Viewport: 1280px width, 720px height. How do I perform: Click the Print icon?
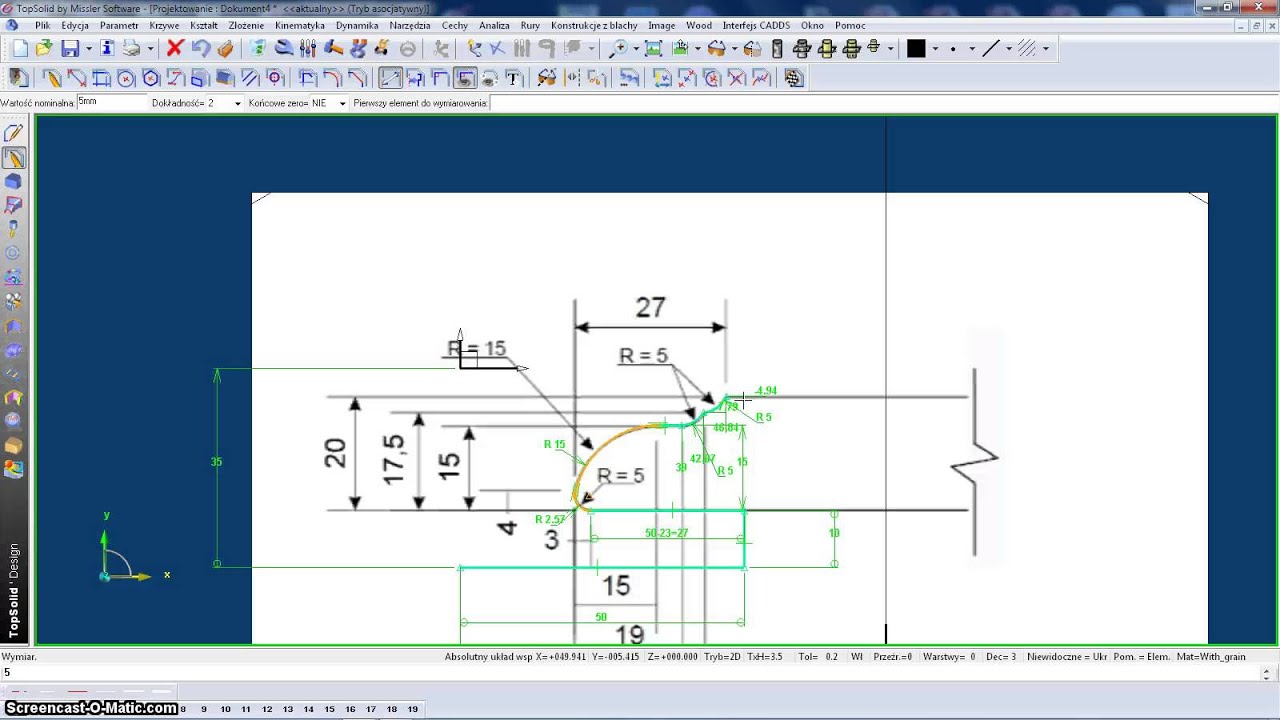click(x=131, y=48)
